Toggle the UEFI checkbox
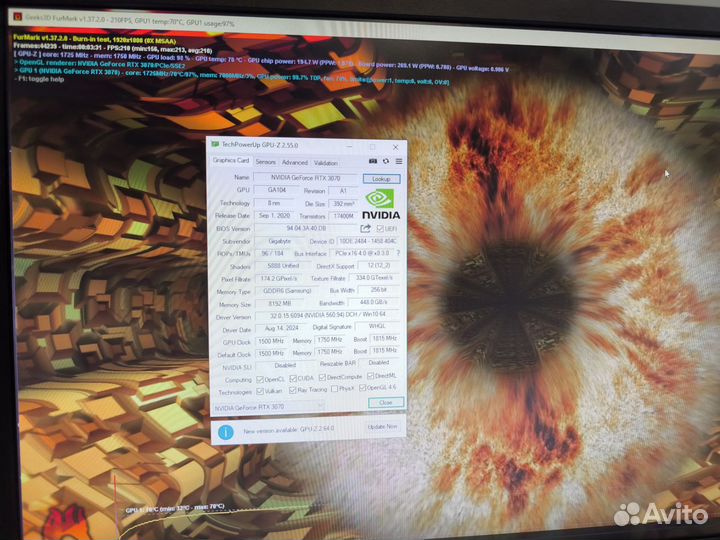 point(380,228)
